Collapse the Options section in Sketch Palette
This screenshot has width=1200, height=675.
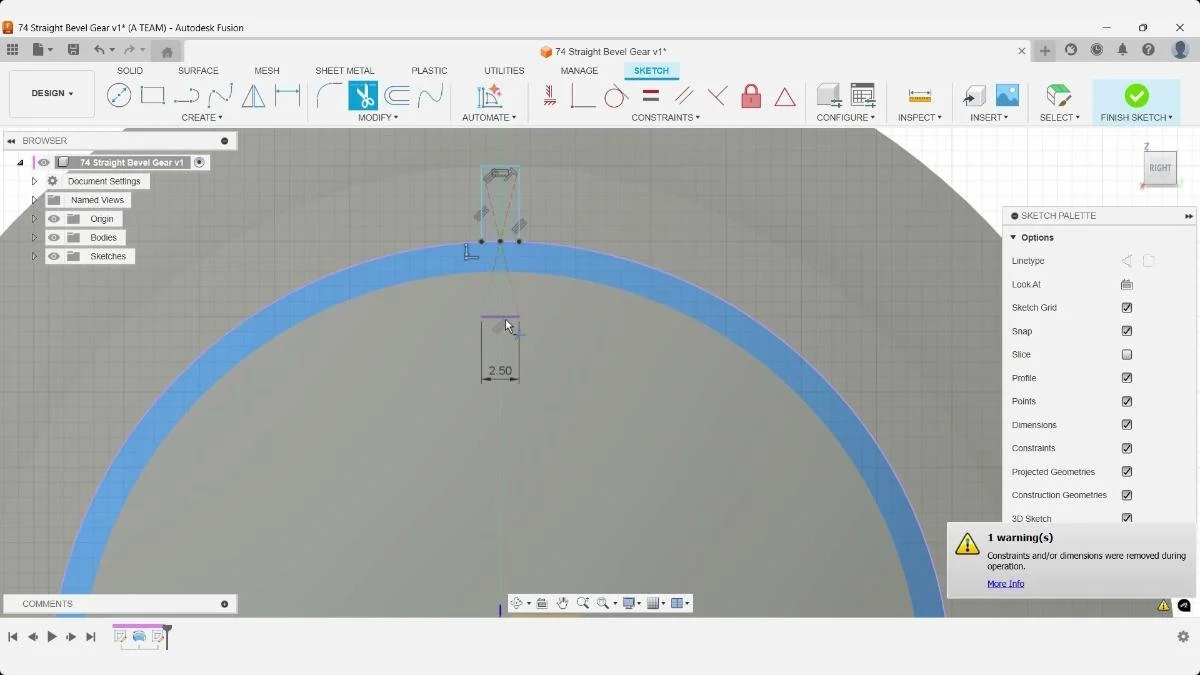pyautogui.click(x=1013, y=238)
